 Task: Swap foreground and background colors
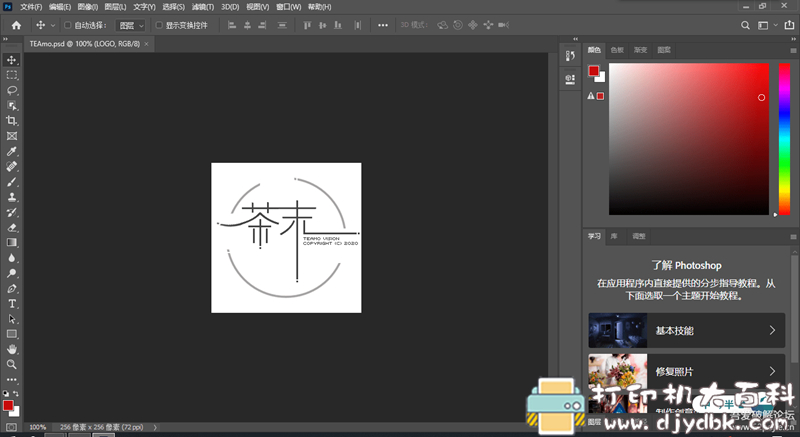coord(16,394)
